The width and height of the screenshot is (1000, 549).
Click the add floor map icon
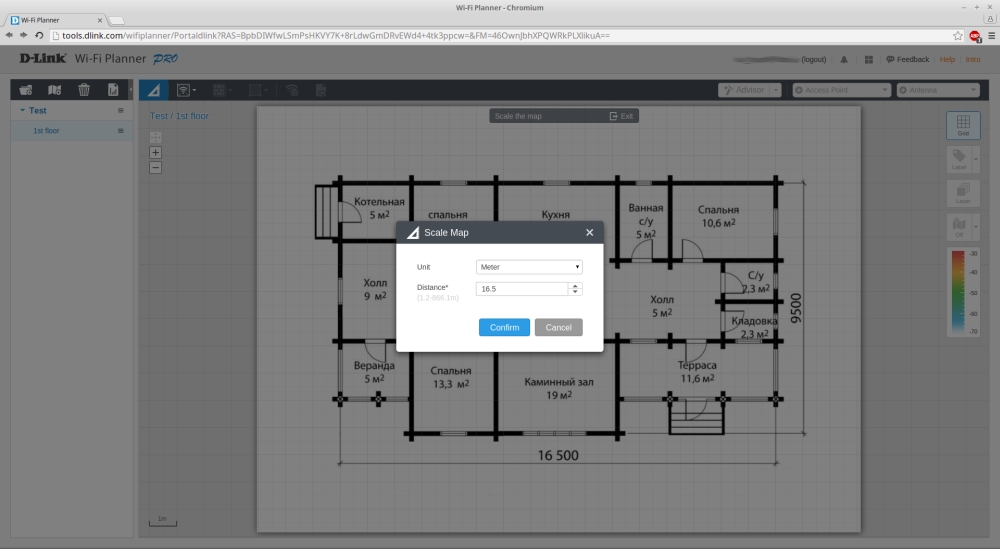55,90
